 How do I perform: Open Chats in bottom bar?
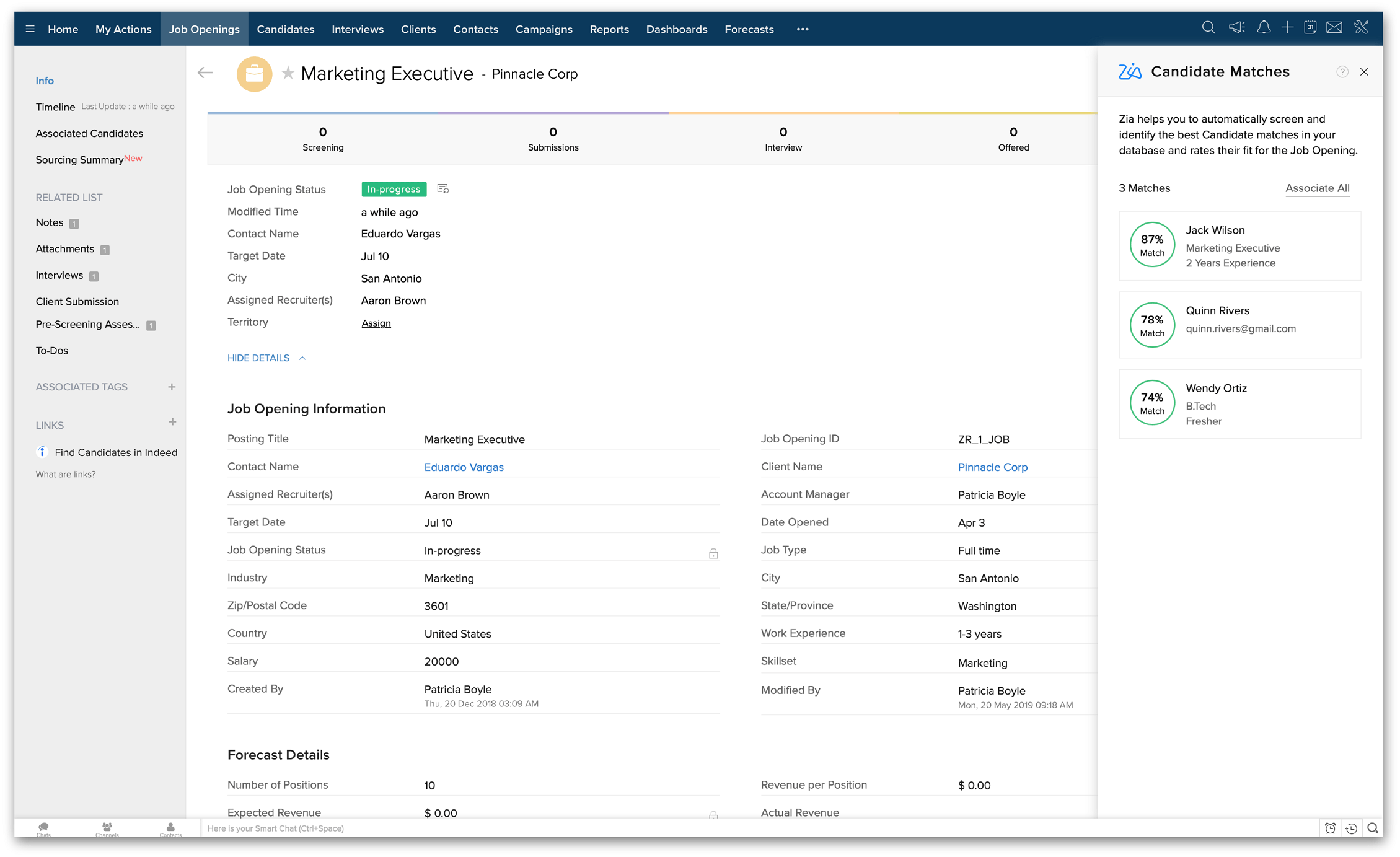(x=43, y=829)
